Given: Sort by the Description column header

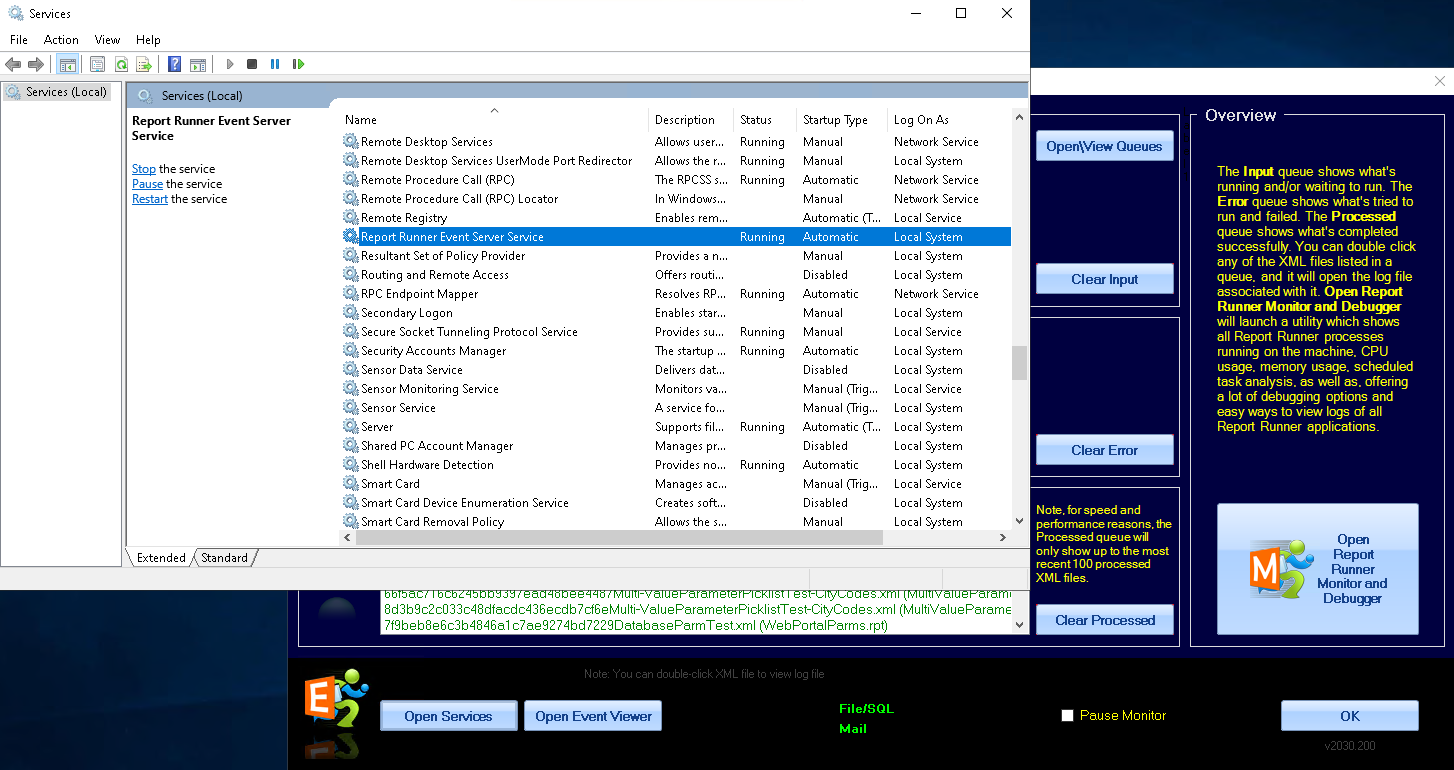Looking at the screenshot, I should pyautogui.click(x=691, y=120).
